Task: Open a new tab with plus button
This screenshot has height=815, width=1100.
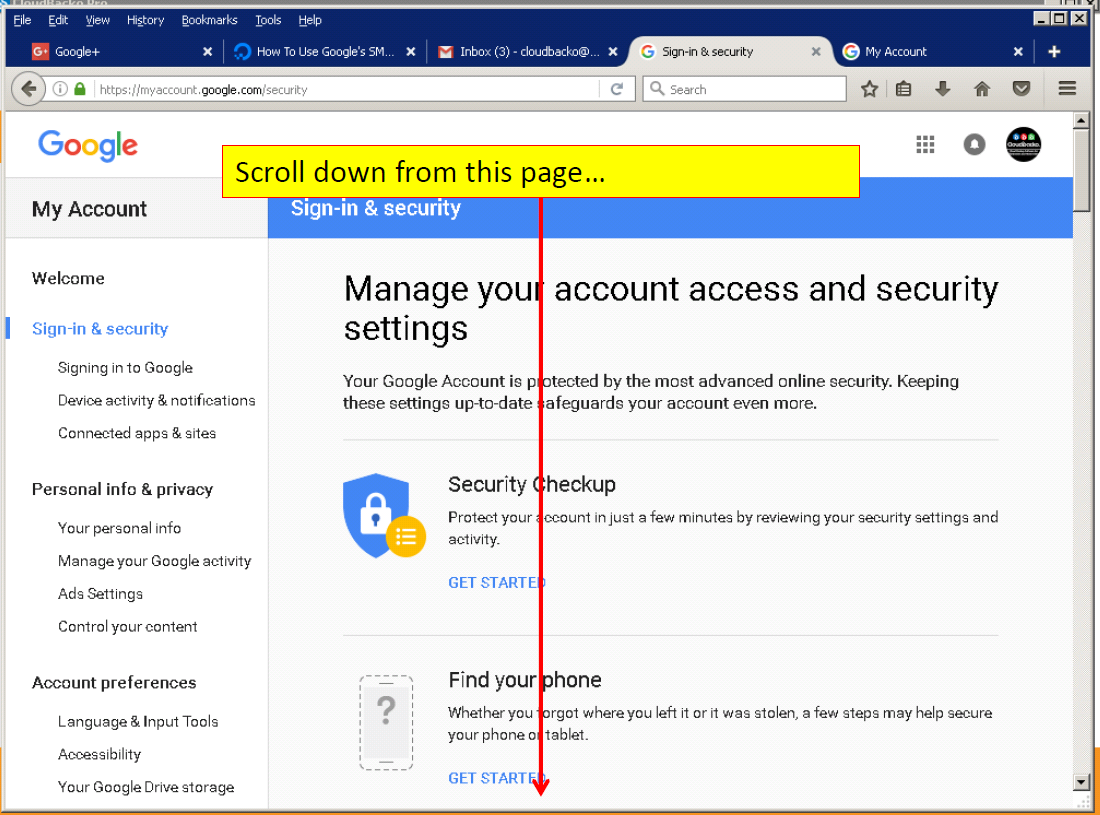Action: click(x=1054, y=51)
